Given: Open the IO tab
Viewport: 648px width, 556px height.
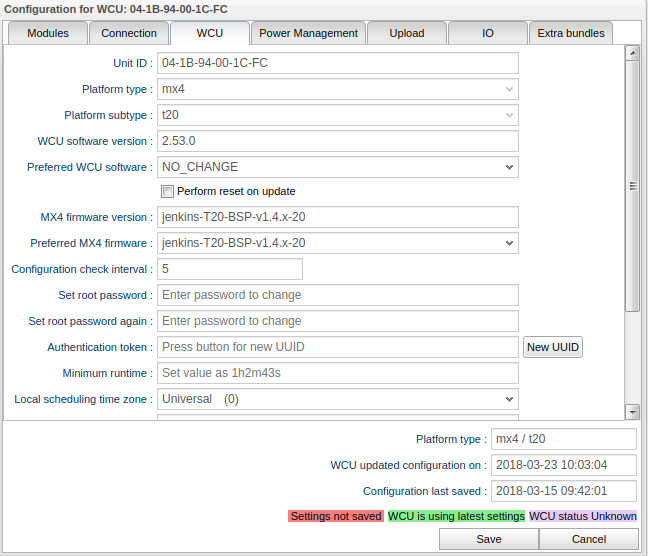Looking at the screenshot, I should [x=487, y=33].
